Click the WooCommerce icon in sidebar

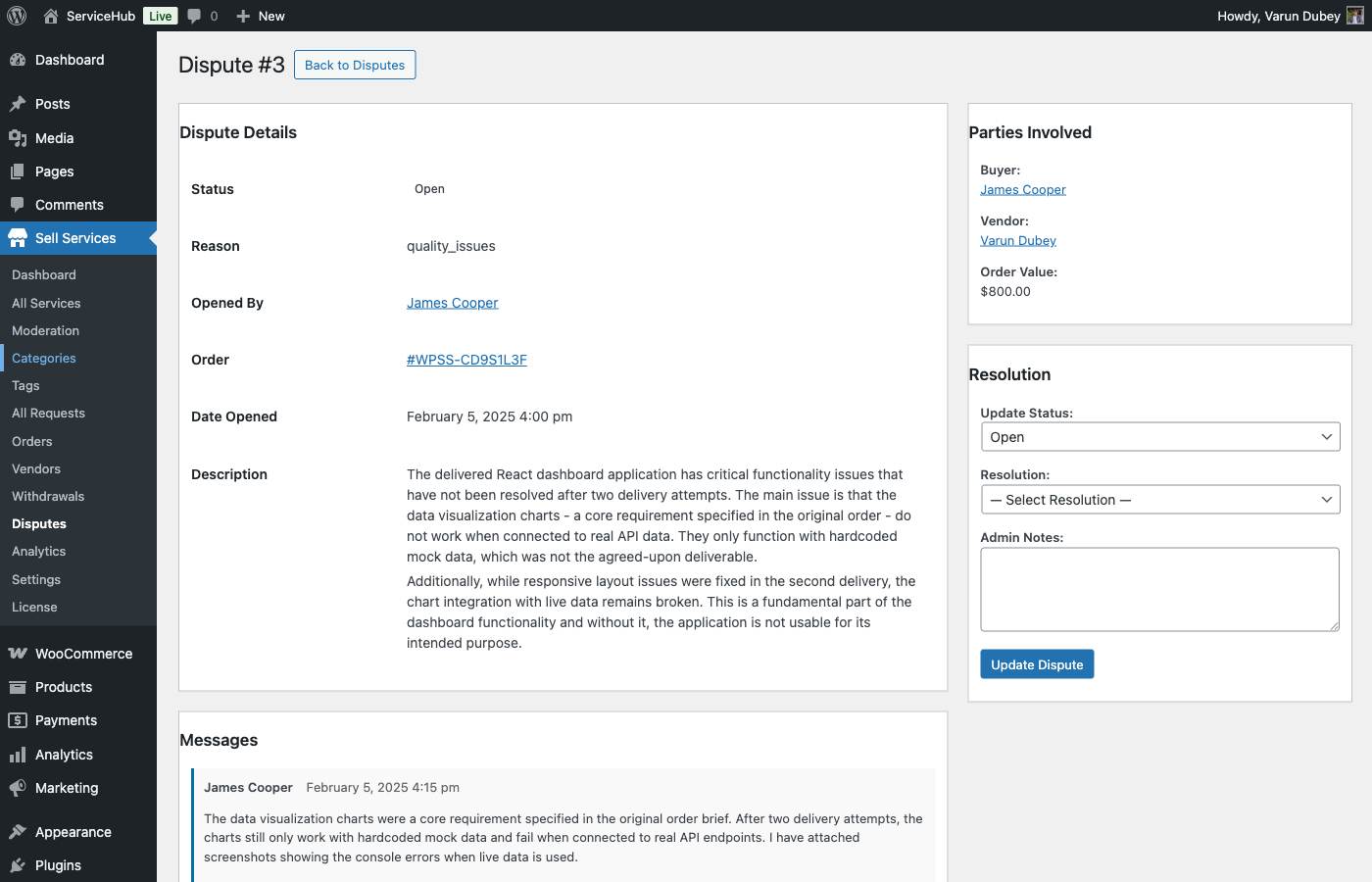click(x=18, y=654)
